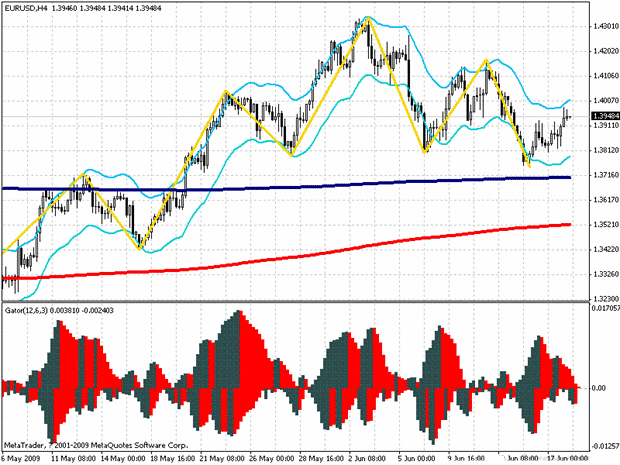620x465 pixels.
Task: Click the 18 May 16:00 time label
Action: (173, 459)
